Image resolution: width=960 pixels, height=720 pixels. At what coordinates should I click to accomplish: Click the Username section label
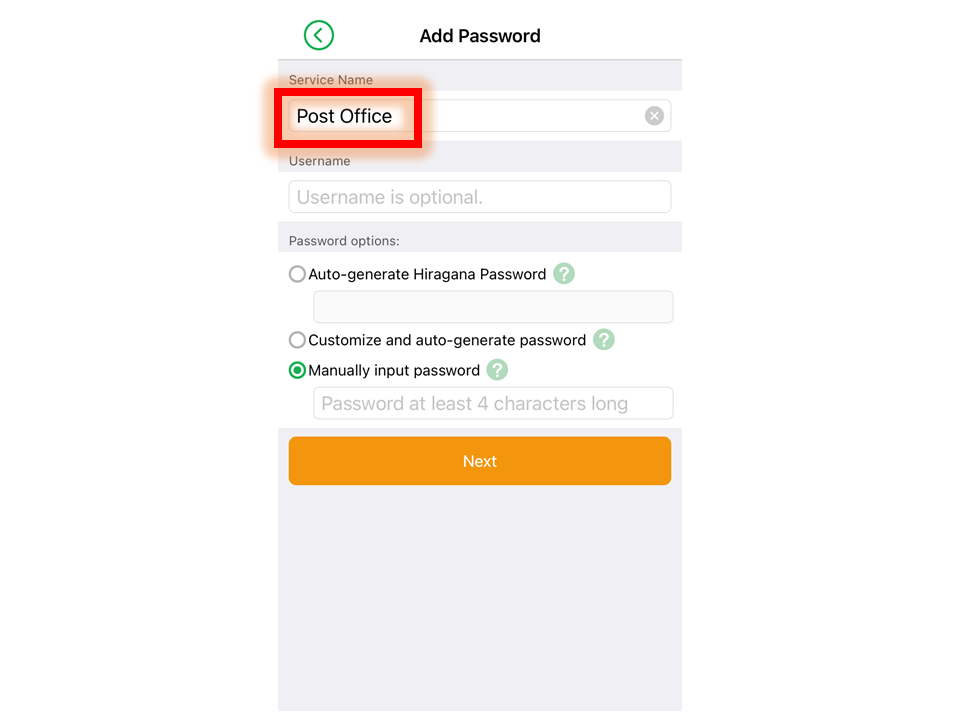(x=320, y=161)
